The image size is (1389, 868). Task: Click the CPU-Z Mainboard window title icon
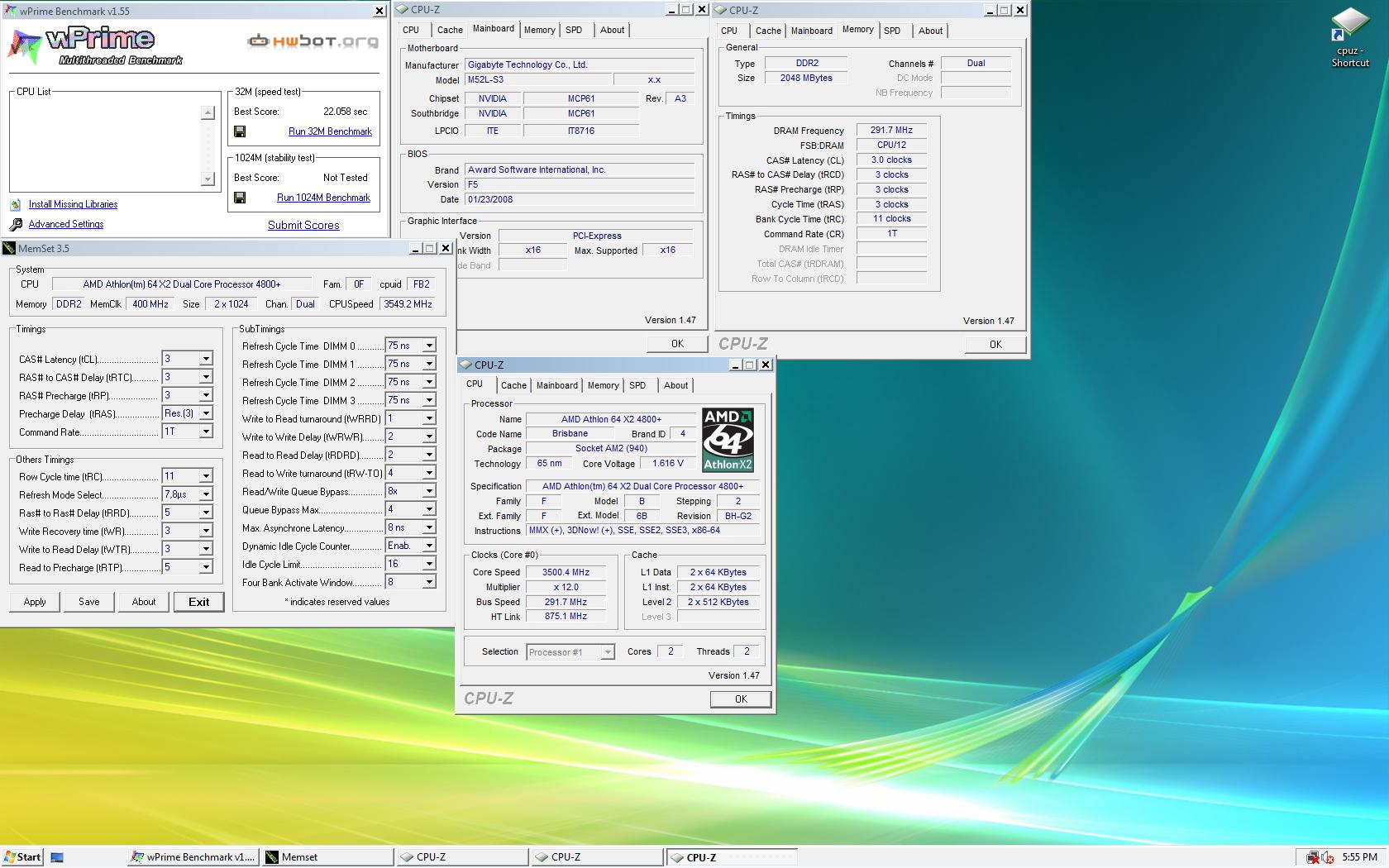pos(402,10)
